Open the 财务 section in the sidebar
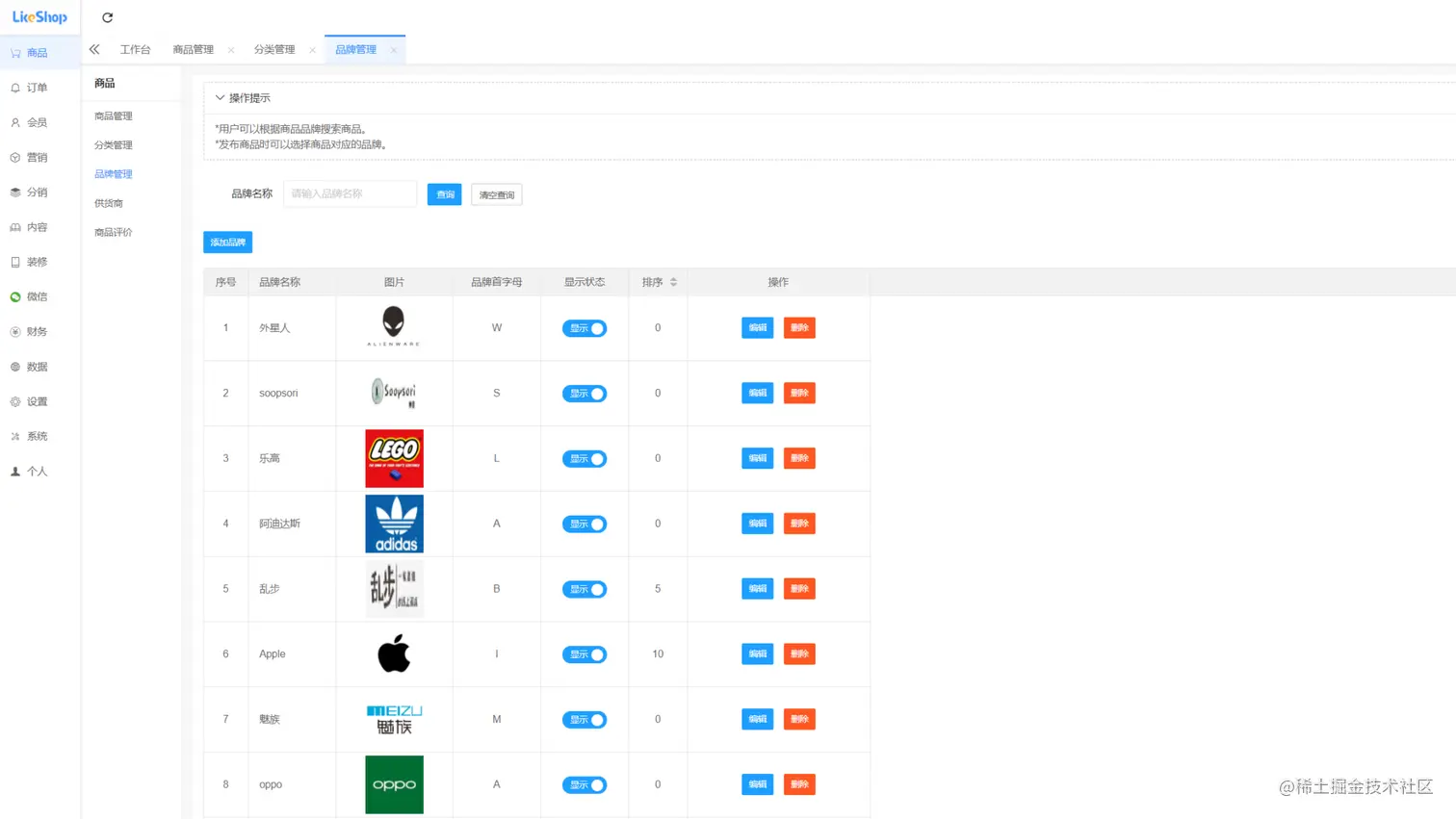 click(x=39, y=331)
